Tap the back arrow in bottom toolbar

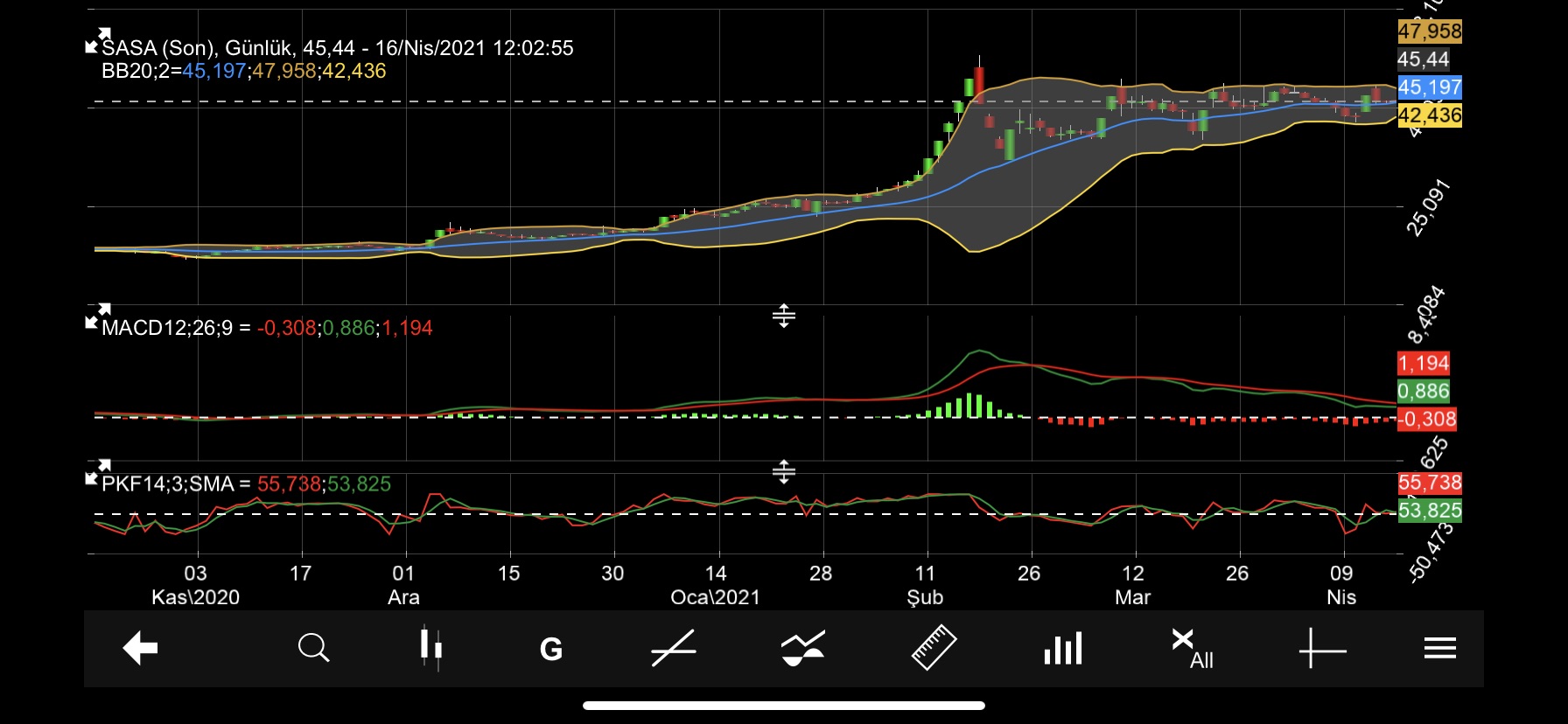[x=140, y=649]
